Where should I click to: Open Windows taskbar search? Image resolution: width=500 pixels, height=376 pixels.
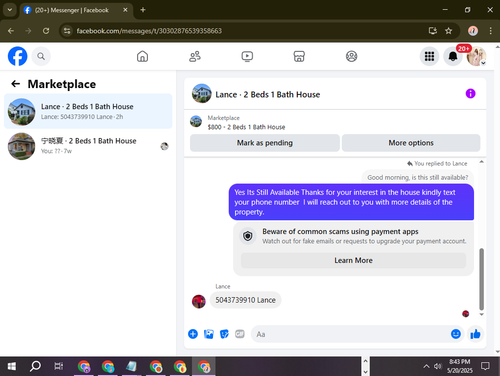point(35,366)
